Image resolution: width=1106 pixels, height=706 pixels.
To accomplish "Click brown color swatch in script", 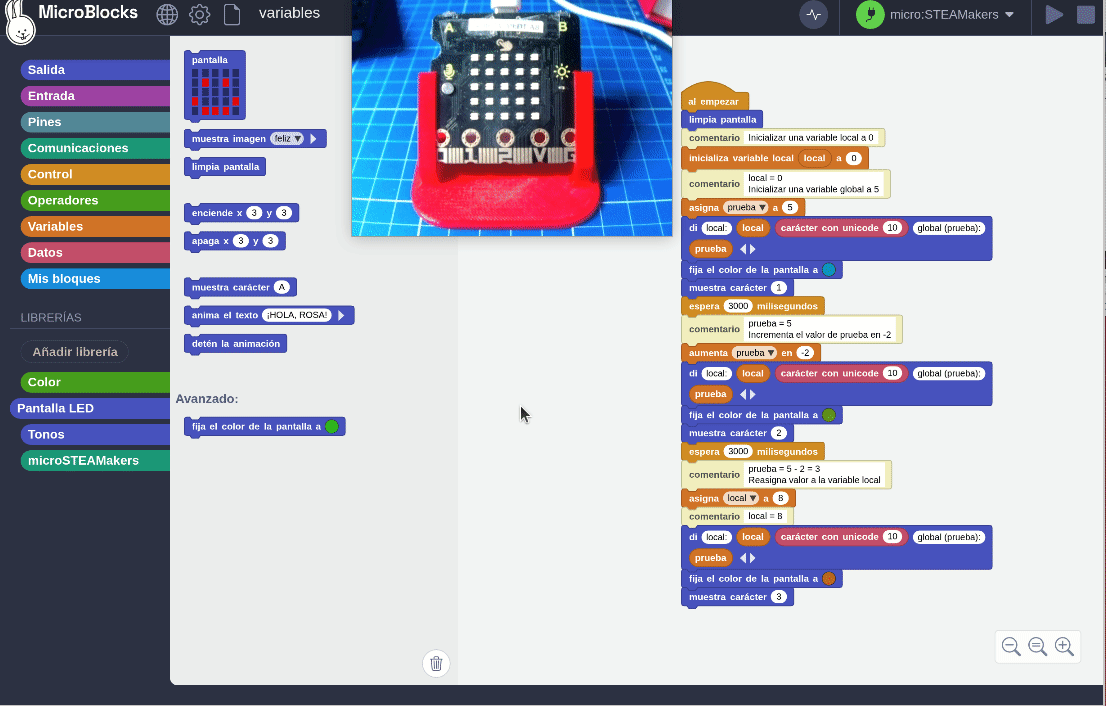I will coord(829,578).
